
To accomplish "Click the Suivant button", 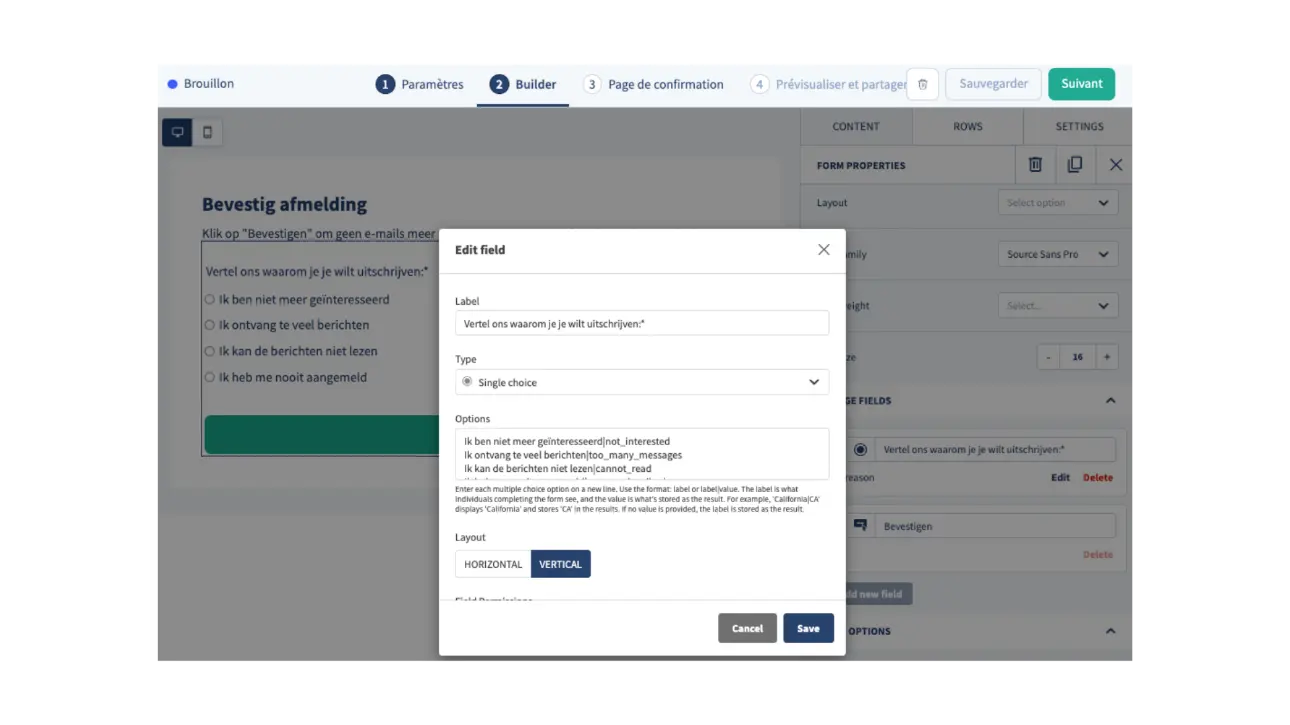I will (1081, 84).
